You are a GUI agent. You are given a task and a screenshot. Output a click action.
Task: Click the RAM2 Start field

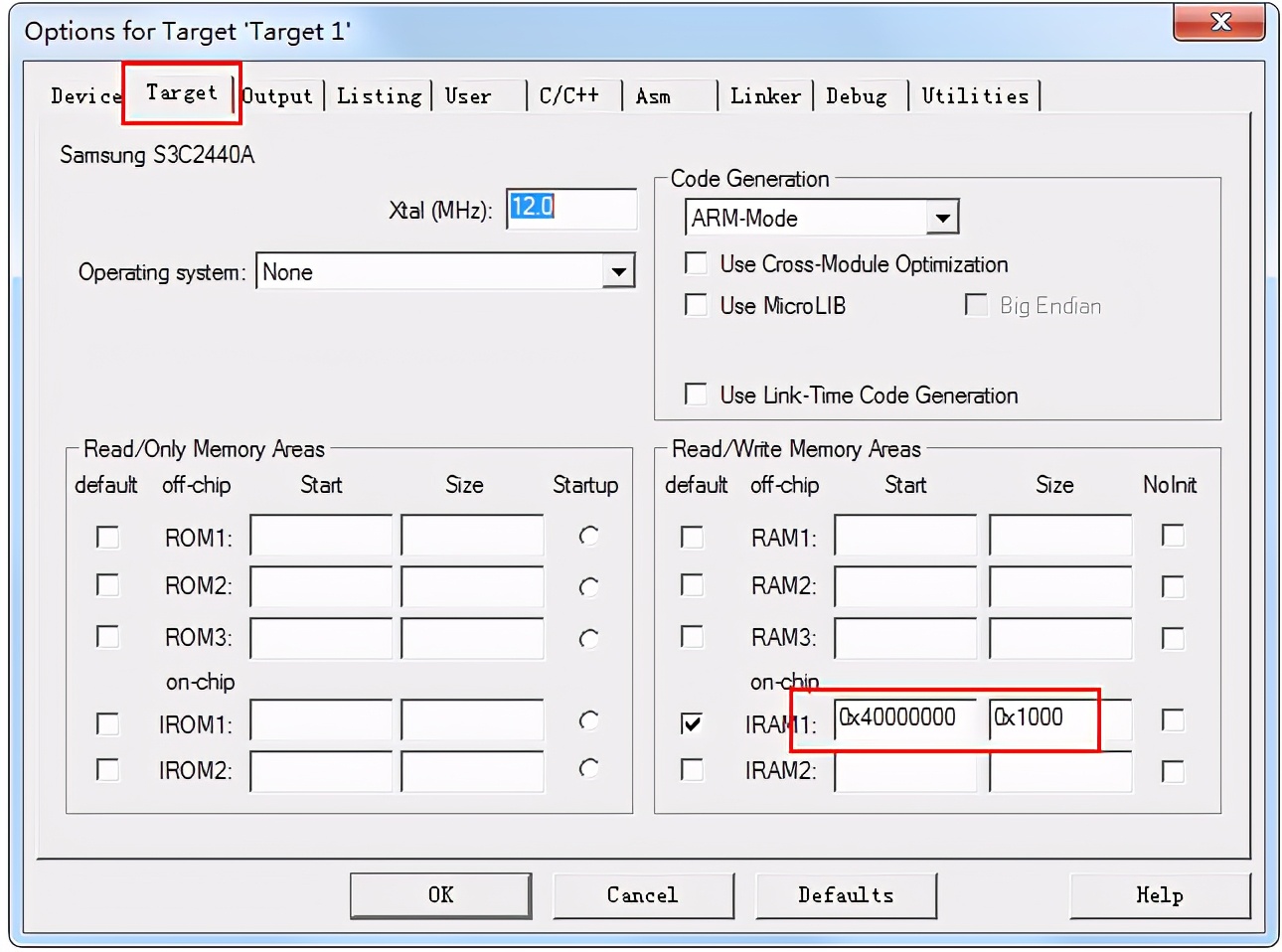tap(905, 586)
